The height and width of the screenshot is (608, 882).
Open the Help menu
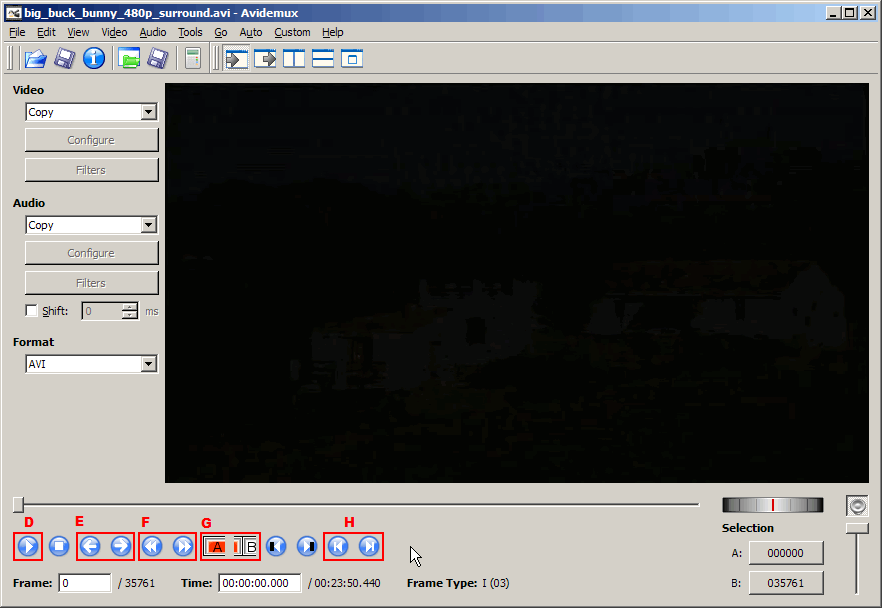[332, 32]
